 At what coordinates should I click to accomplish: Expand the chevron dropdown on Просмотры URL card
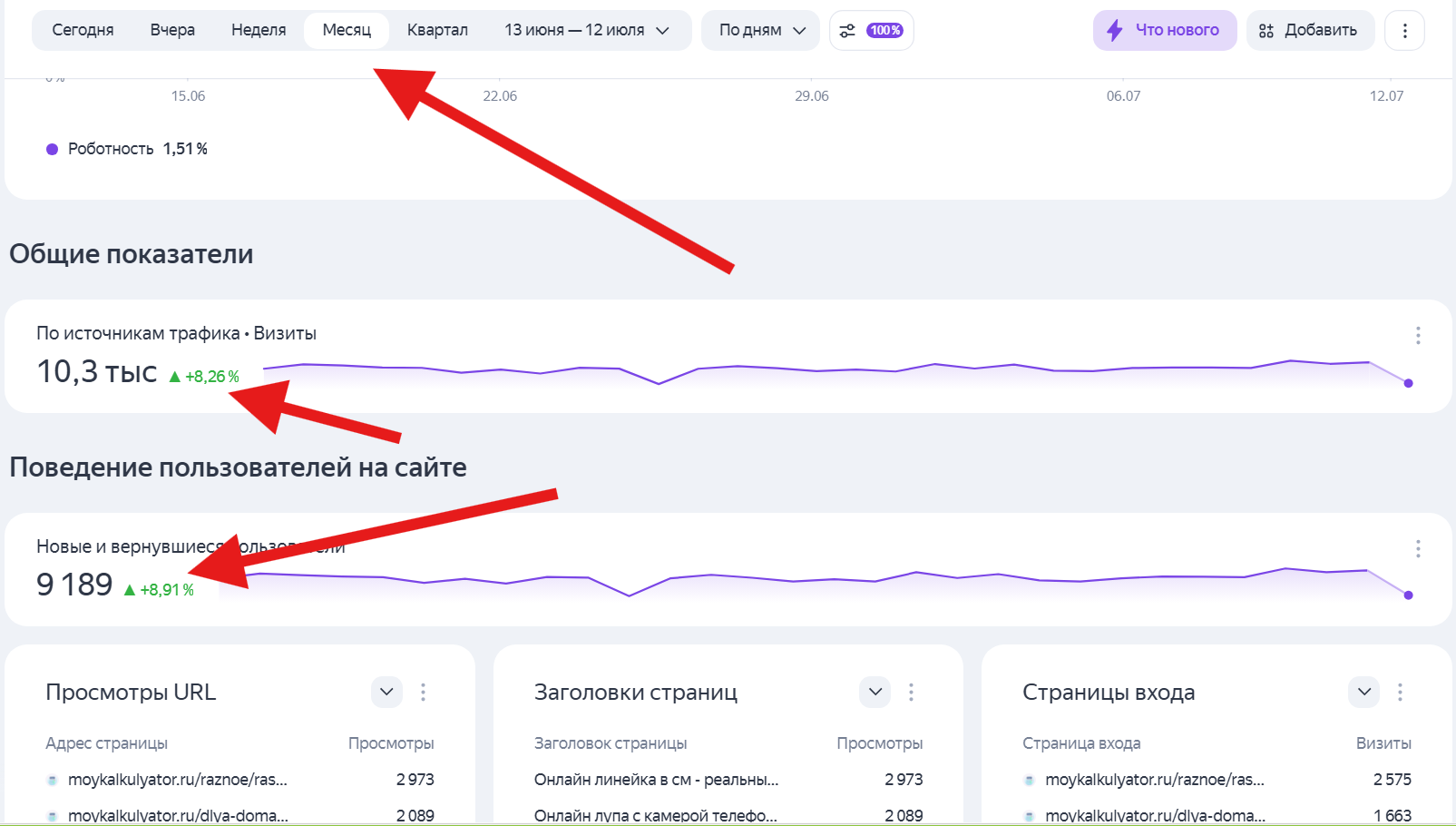386,692
